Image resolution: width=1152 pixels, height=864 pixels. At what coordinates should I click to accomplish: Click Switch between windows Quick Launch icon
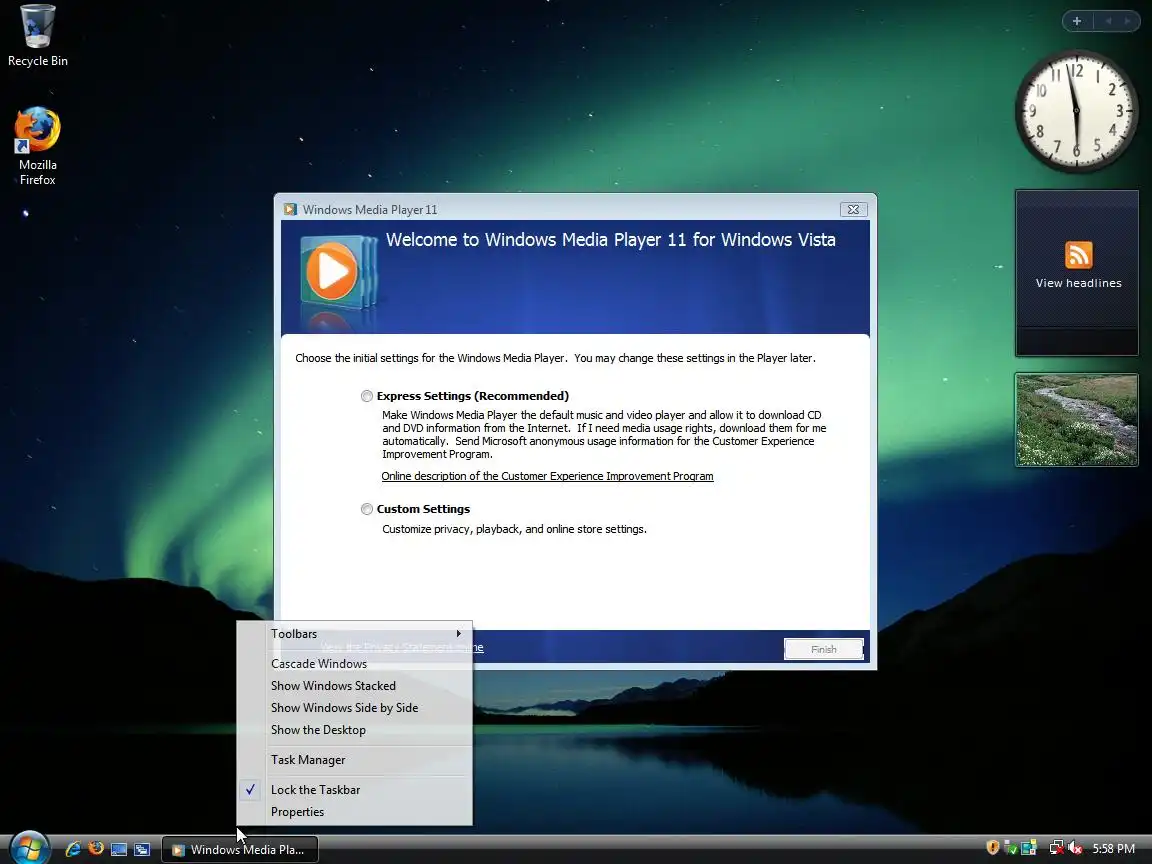tap(142, 849)
